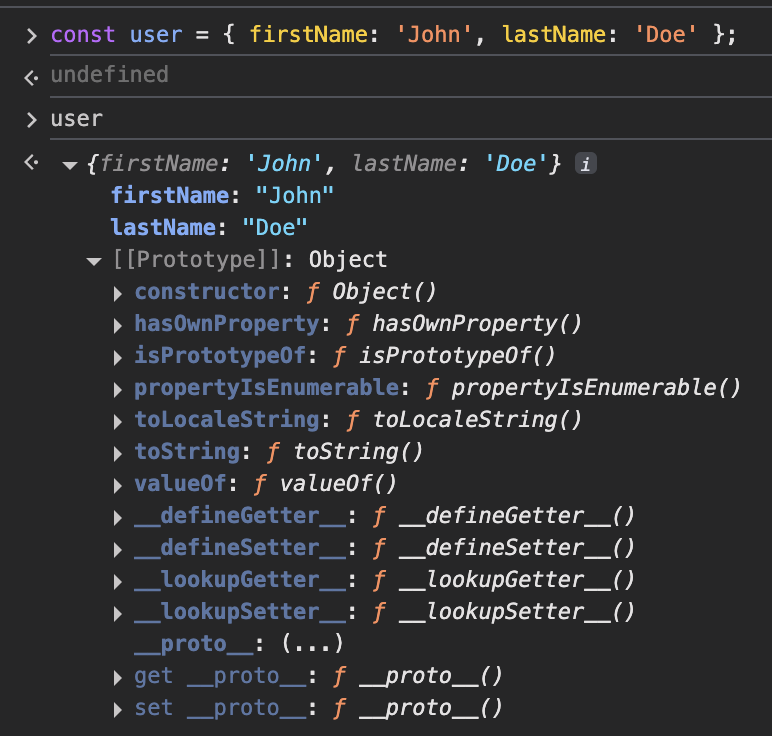Collapse the [[Prototype]] Object node
Screen dimensions: 772x736
(94, 261)
